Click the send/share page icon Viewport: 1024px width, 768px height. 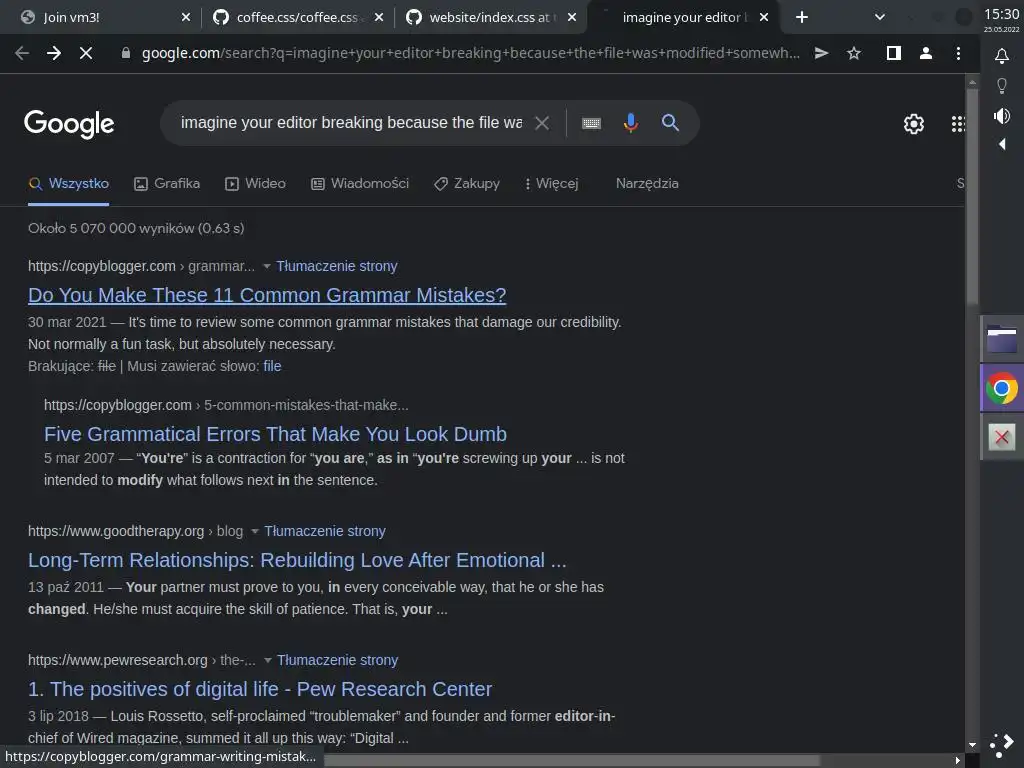[822, 53]
